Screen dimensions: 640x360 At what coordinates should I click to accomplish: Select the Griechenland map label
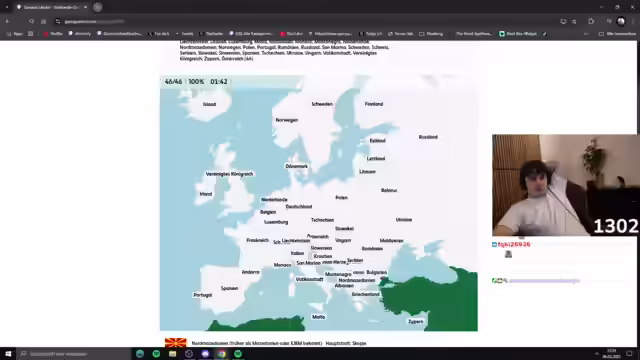(x=366, y=294)
